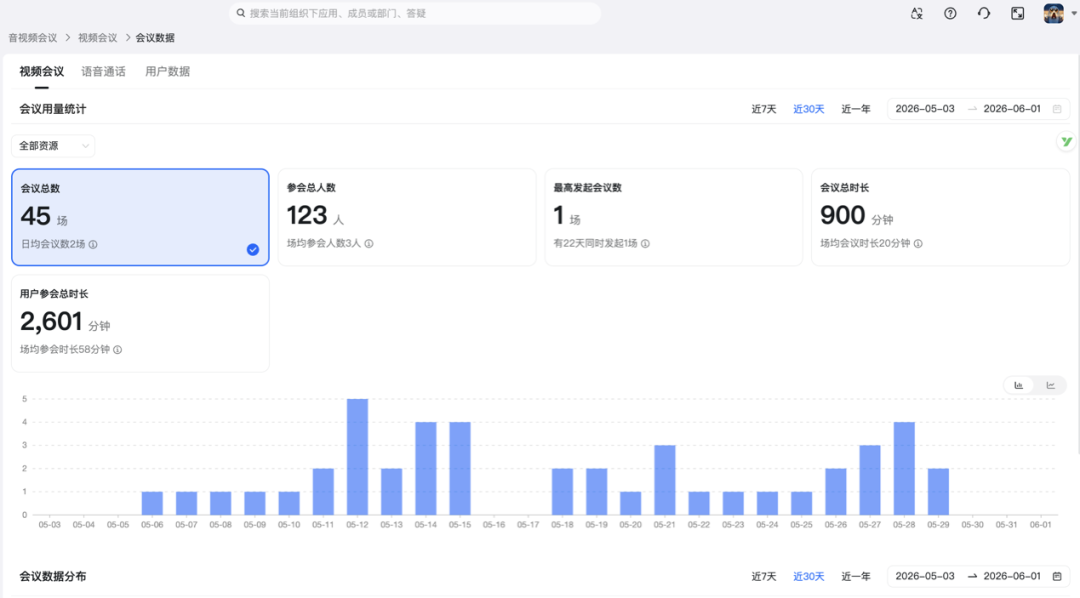Click the 会议用量统计 section heading
Screen dimensions: 1080x598
(53, 109)
